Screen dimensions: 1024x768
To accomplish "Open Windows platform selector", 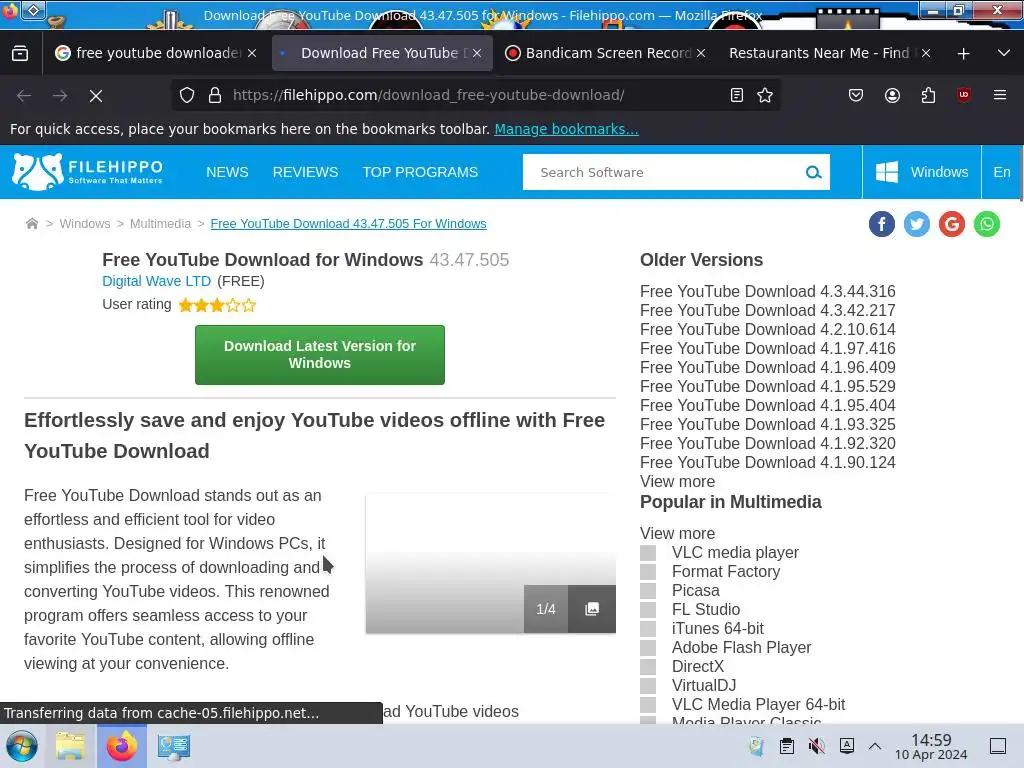I will (921, 172).
